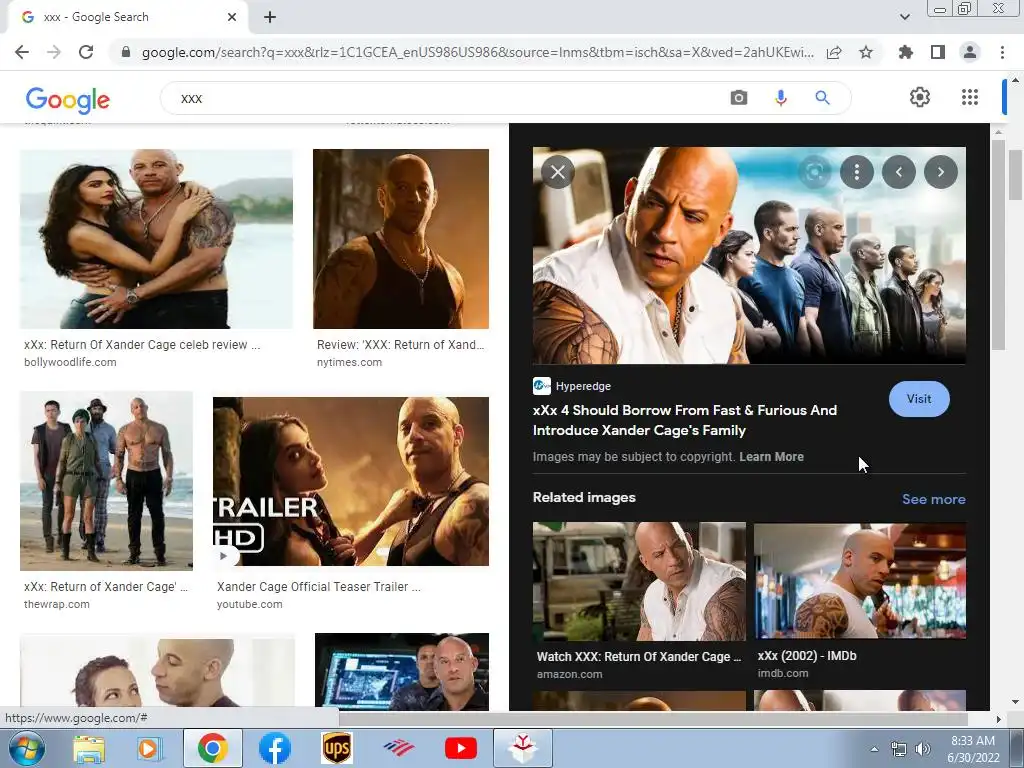The width and height of the screenshot is (1024, 768).
Task: Open Facebook from the taskbar
Action: (x=275, y=748)
